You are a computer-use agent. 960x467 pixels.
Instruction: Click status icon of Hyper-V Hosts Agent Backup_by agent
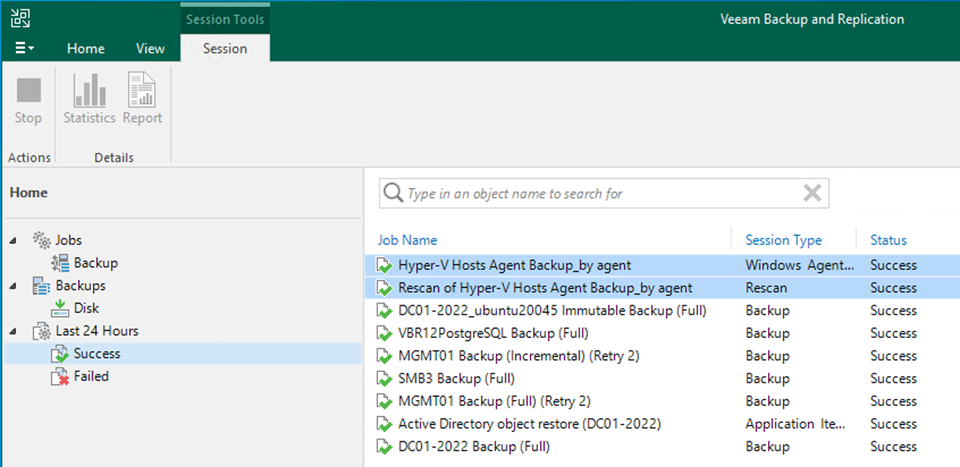pyautogui.click(x=384, y=266)
